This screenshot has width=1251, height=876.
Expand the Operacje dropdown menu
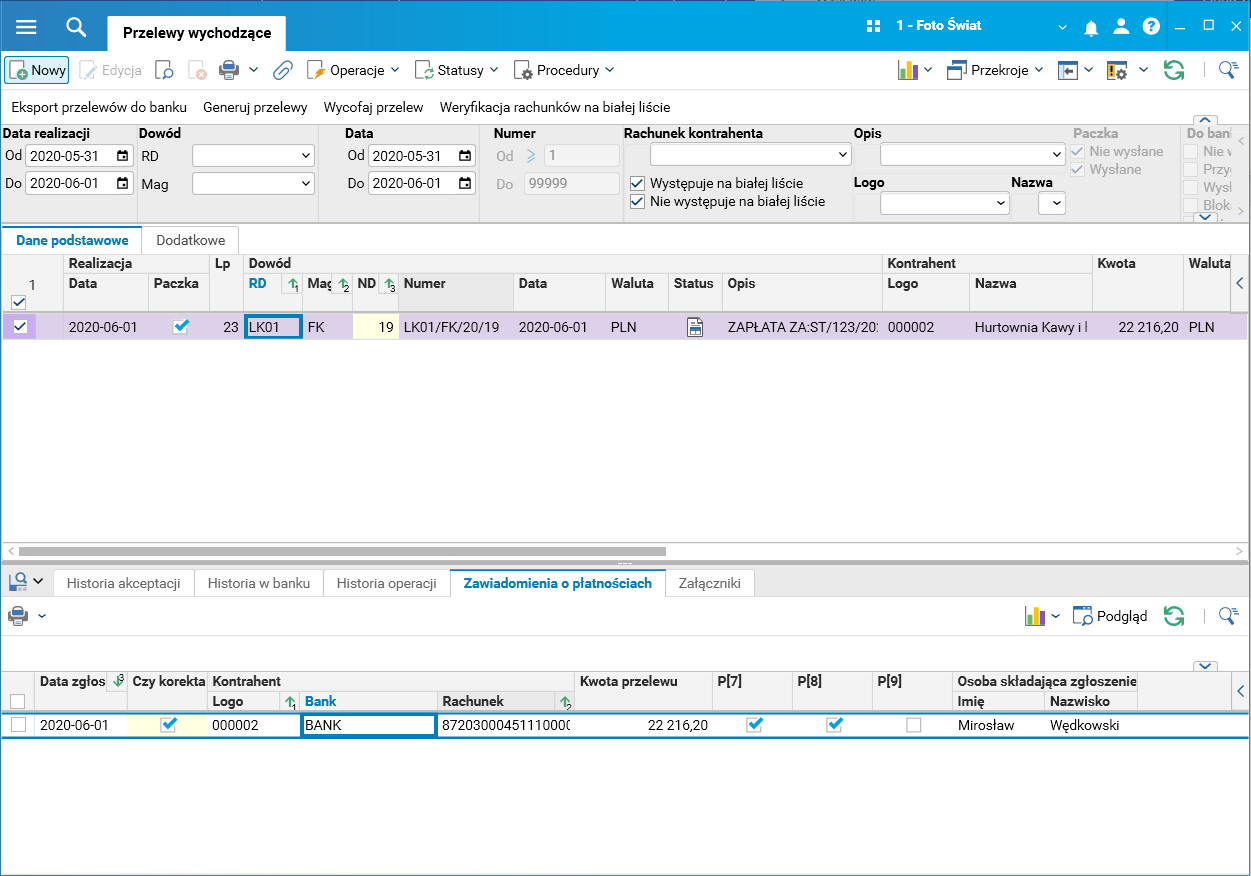click(x=353, y=70)
